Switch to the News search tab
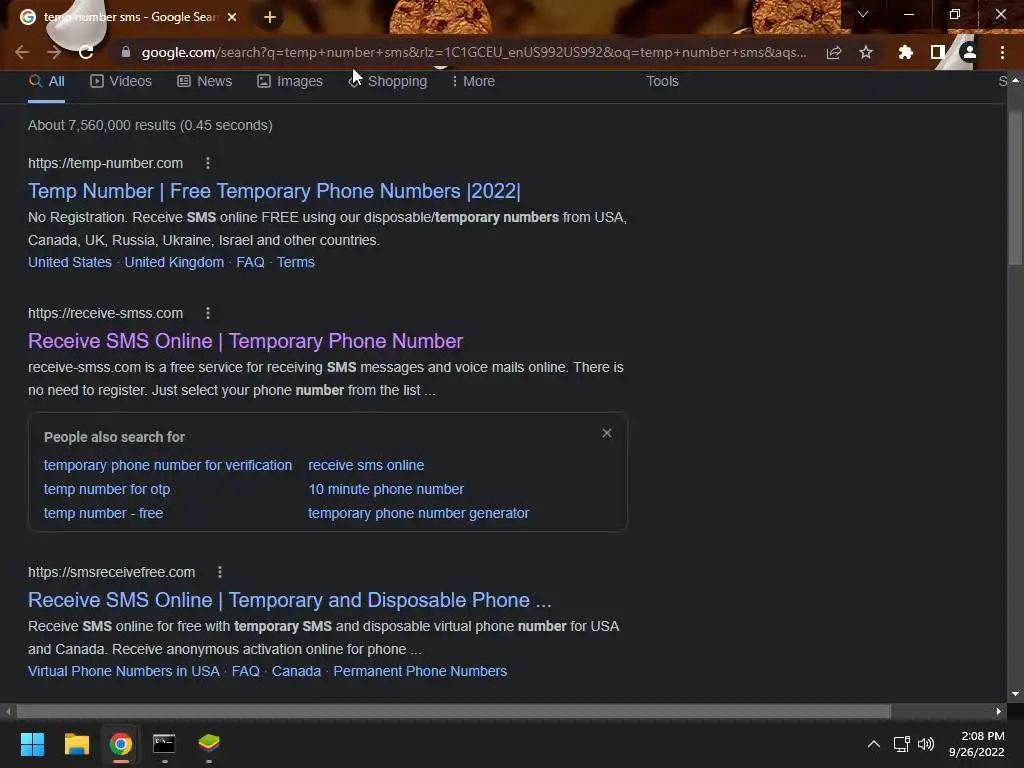1024x768 pixels. 204,81
